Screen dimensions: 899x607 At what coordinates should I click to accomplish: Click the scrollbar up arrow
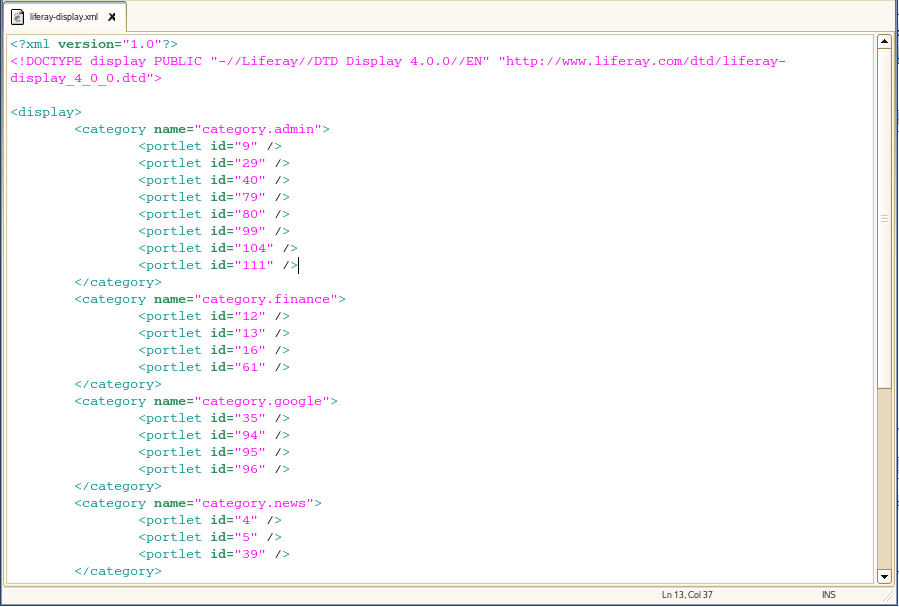(884, 41)
